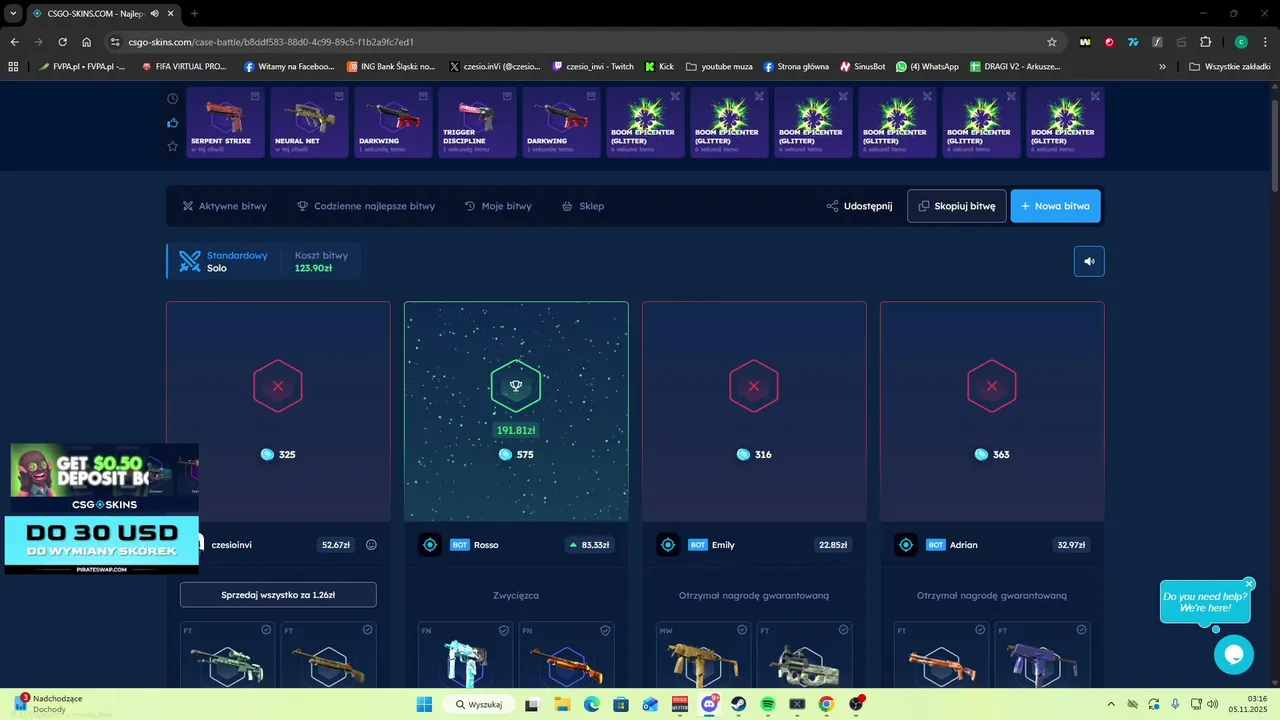Show more bookmarks overflow chevron
Viewport: 1280px width, 720px height.
point(1162,67)
